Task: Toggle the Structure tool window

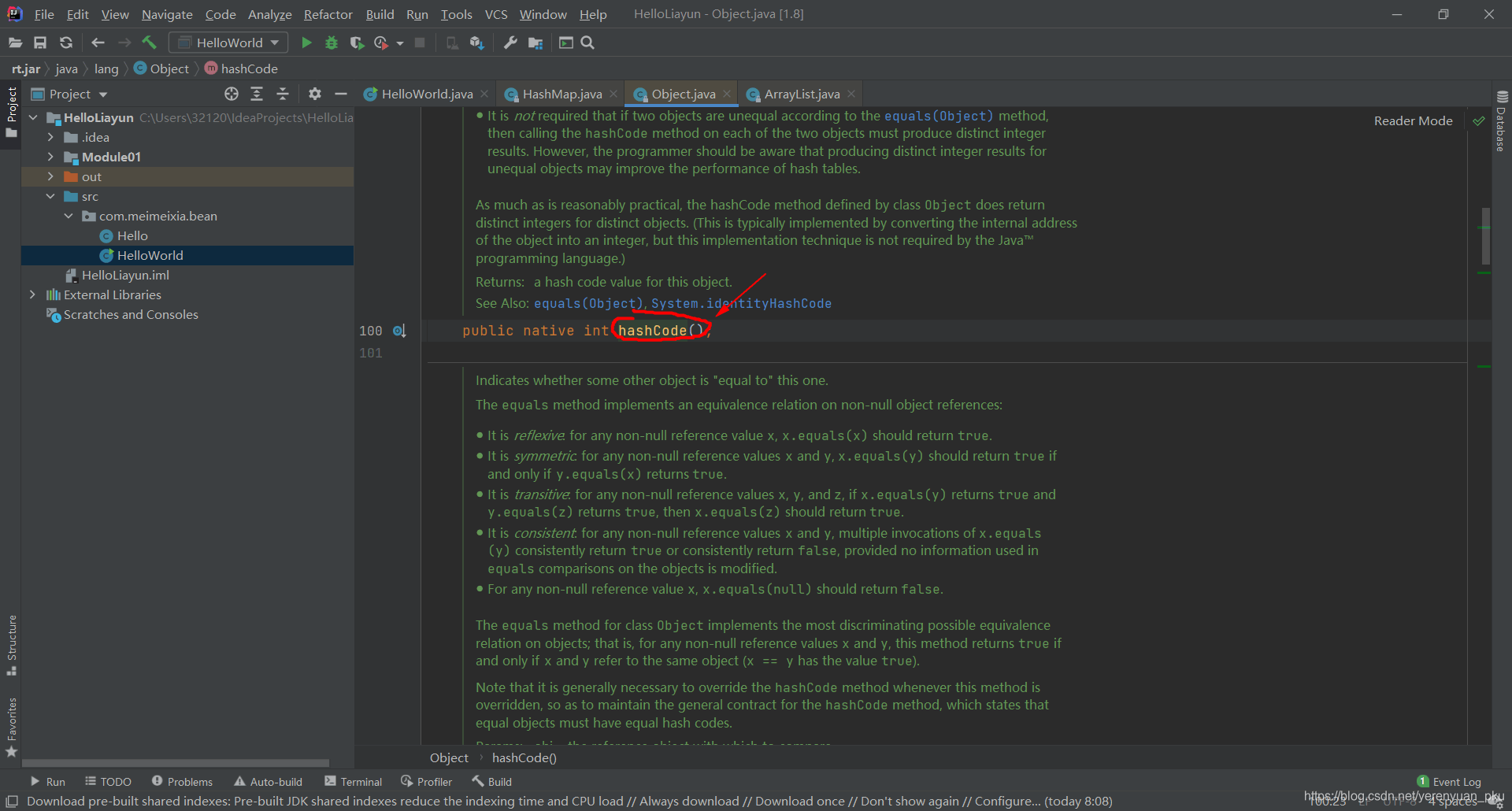Action: [x=11, y=646]
